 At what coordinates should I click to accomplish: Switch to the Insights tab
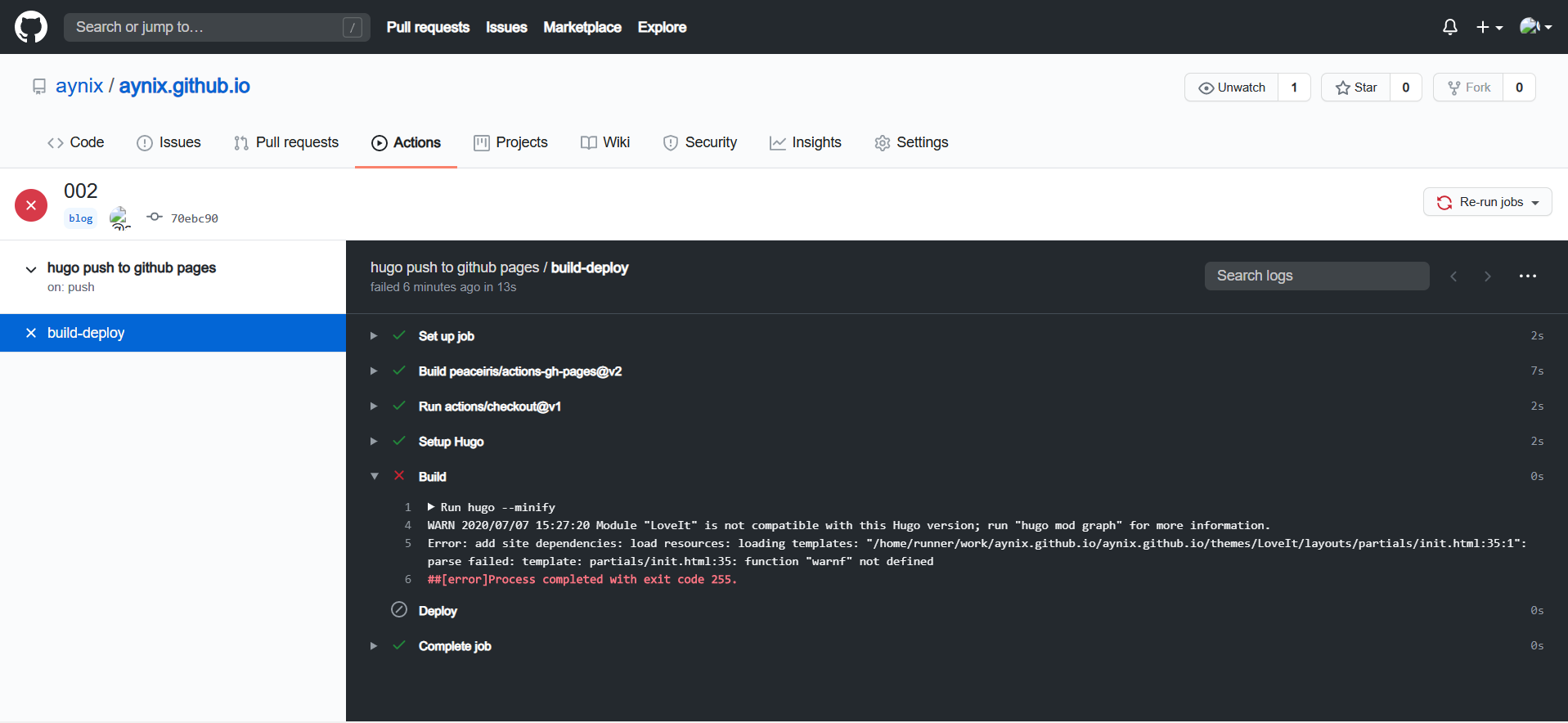[805, 142]
